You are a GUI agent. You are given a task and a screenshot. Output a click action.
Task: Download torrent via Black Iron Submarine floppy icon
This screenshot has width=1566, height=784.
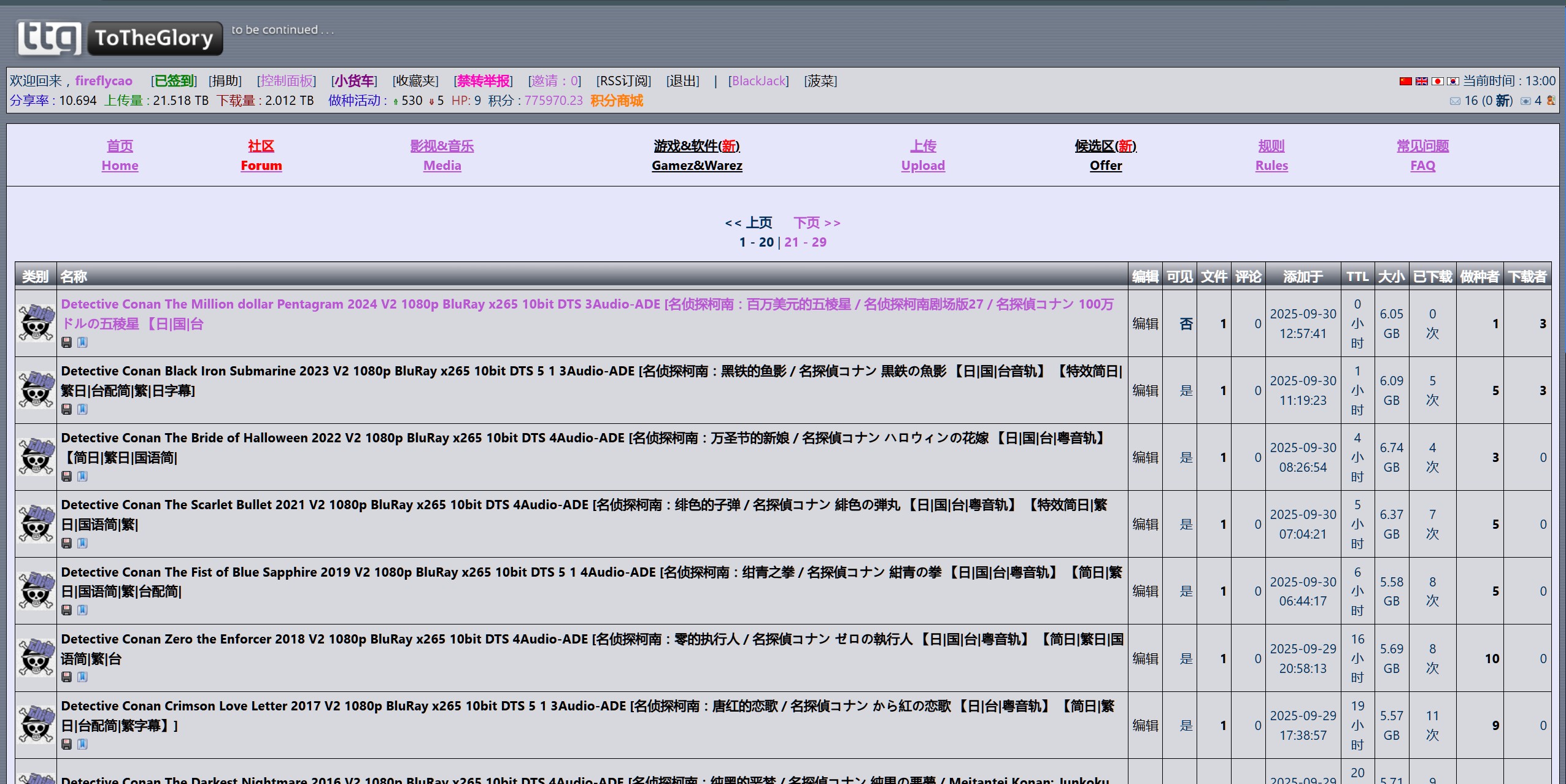[67, 409]
